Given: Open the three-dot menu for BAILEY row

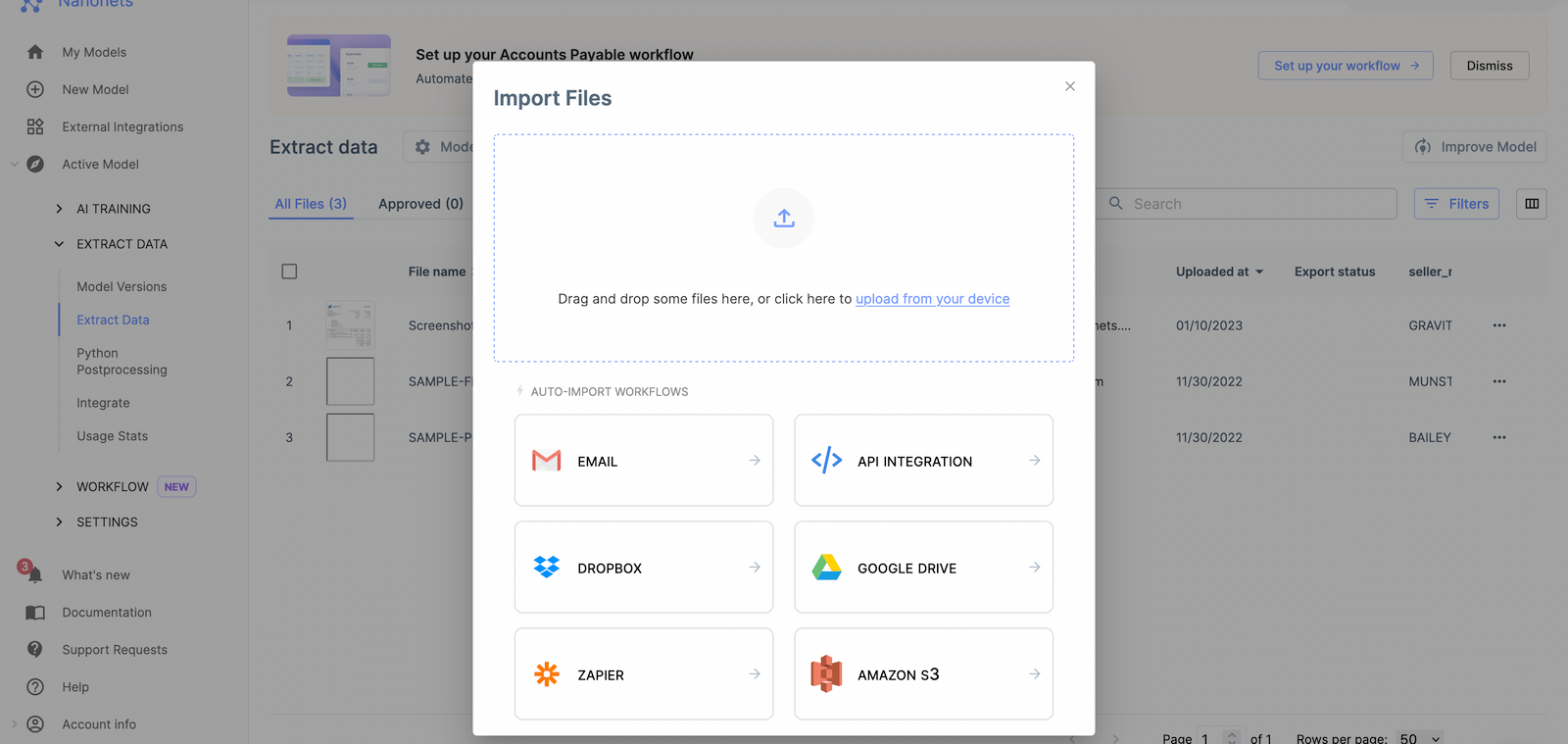Looking at the screenshot, I should 1499,437.
